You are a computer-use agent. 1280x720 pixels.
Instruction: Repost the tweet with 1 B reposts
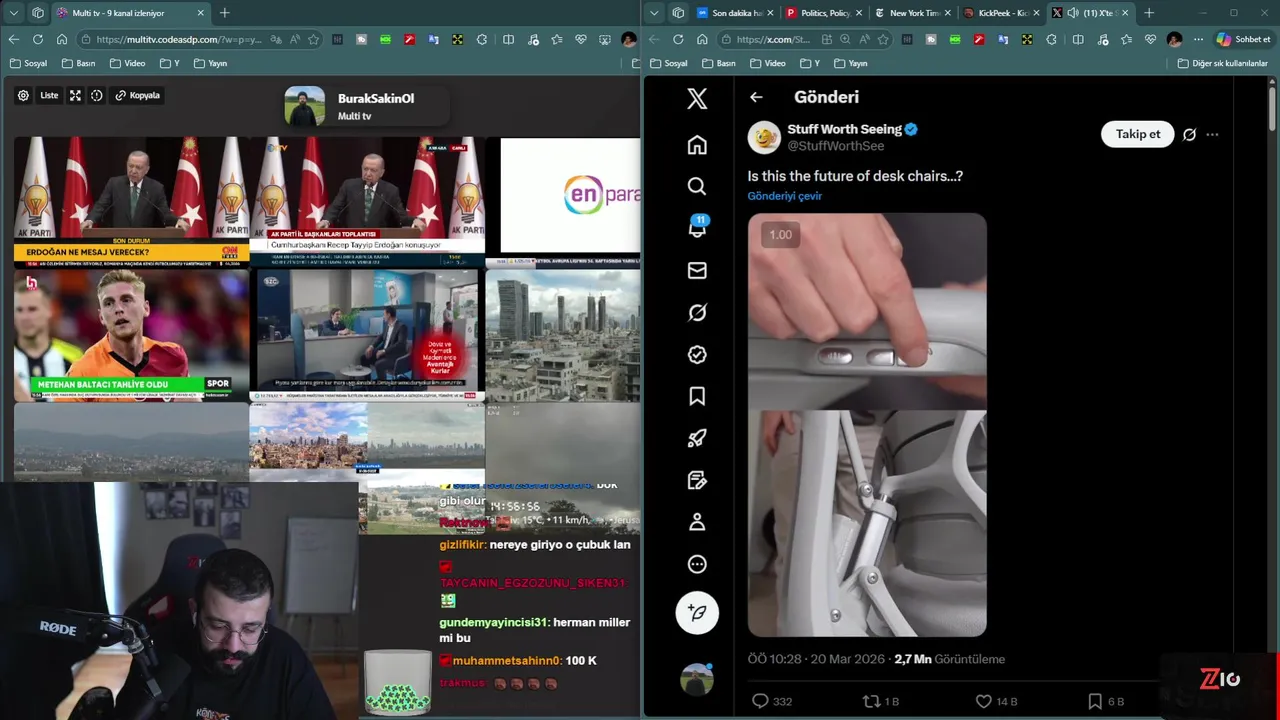(x=881, y=701)
